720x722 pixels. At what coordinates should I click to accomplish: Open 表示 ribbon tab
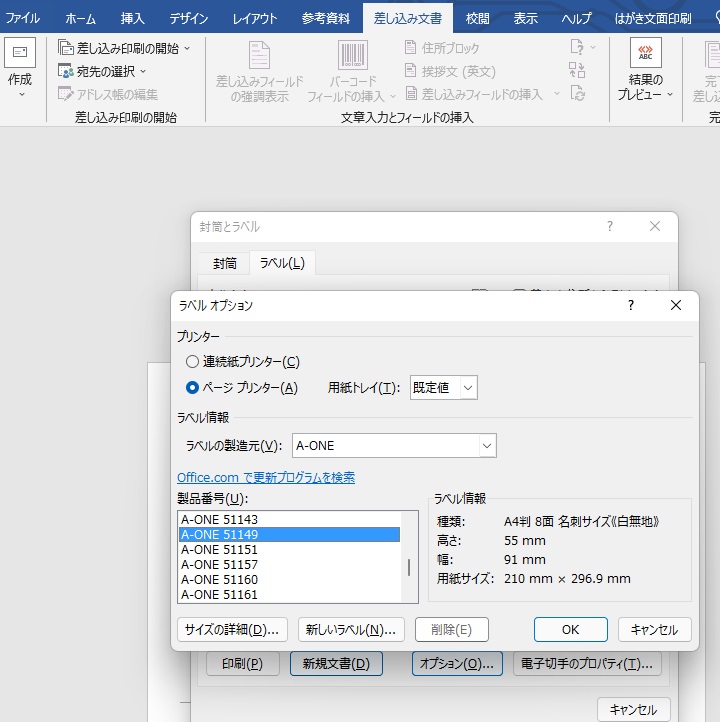pos(525,18)
